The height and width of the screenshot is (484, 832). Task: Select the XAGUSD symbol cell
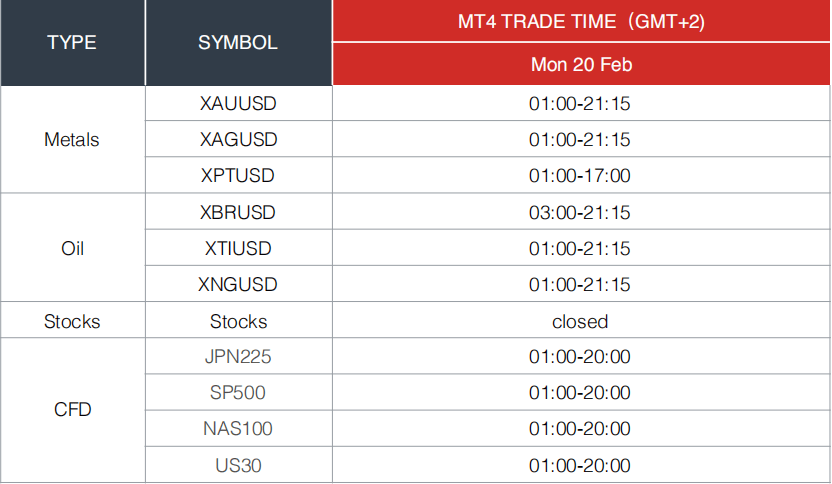[x=238, y=140]
